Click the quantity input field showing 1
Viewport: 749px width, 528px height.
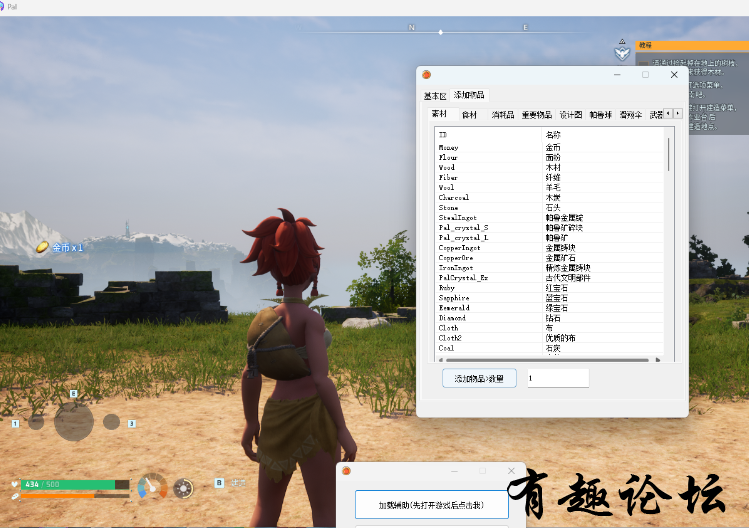558,378
